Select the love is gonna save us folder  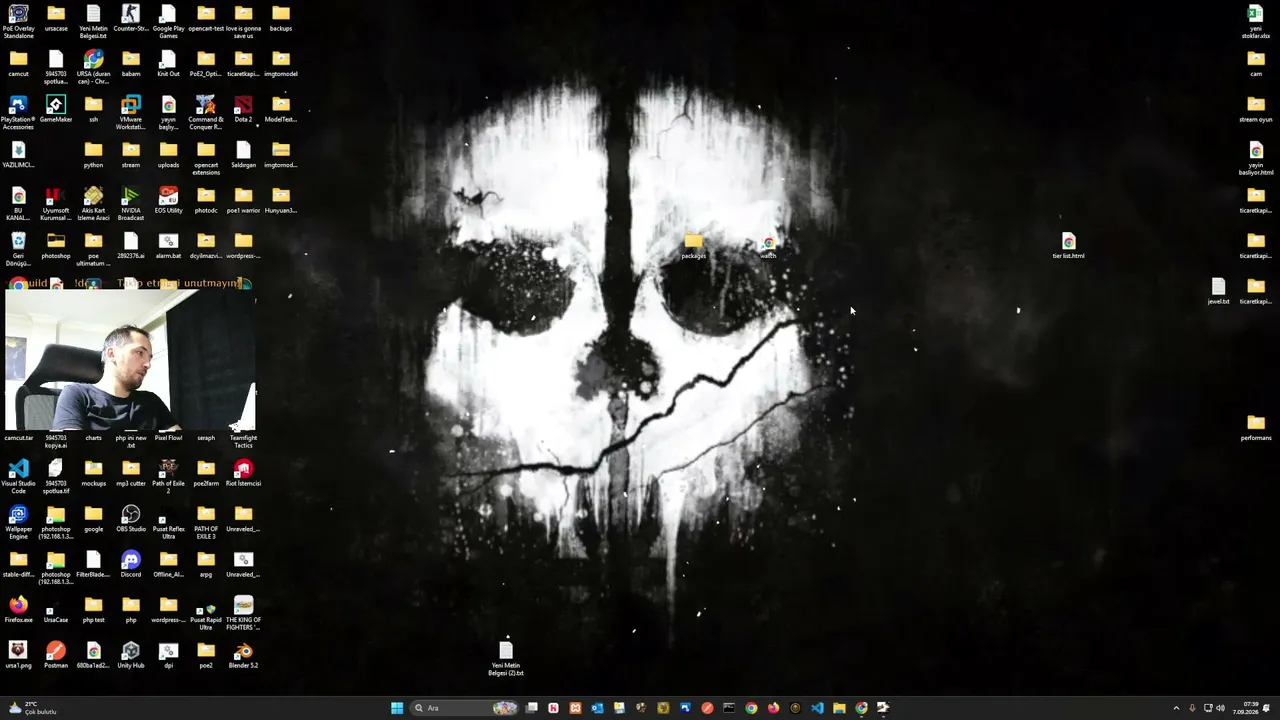point(243,22)
